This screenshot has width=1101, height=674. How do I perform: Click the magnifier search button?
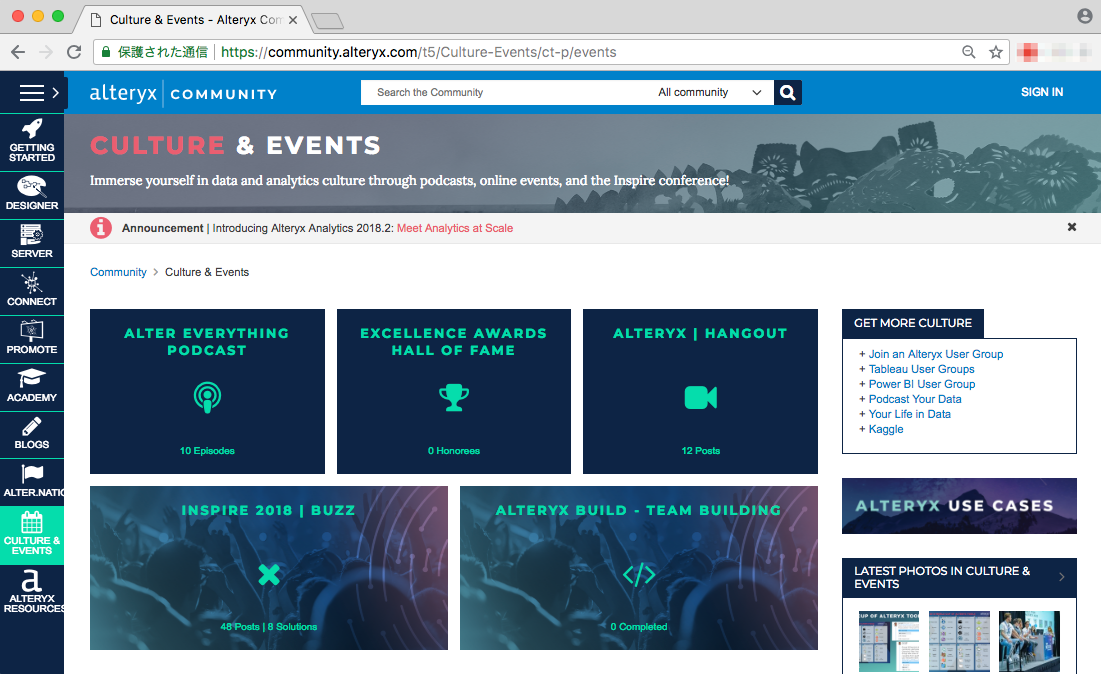click(788, 93)
